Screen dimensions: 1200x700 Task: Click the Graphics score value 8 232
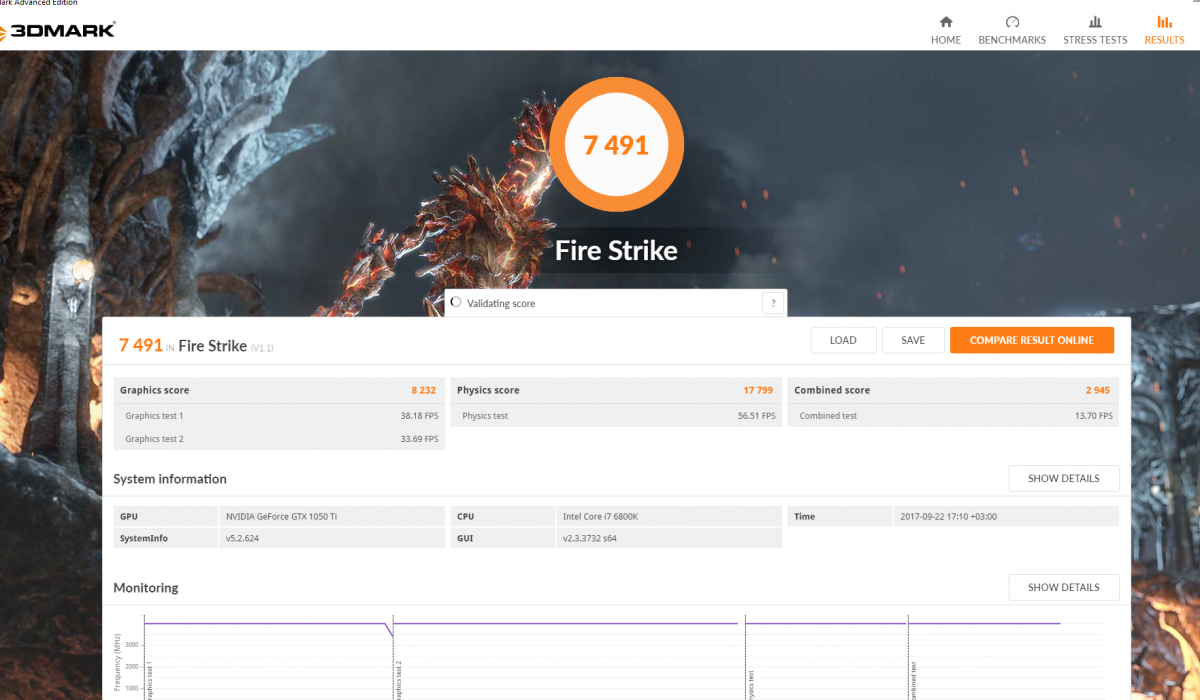click(x=424, y=390)
